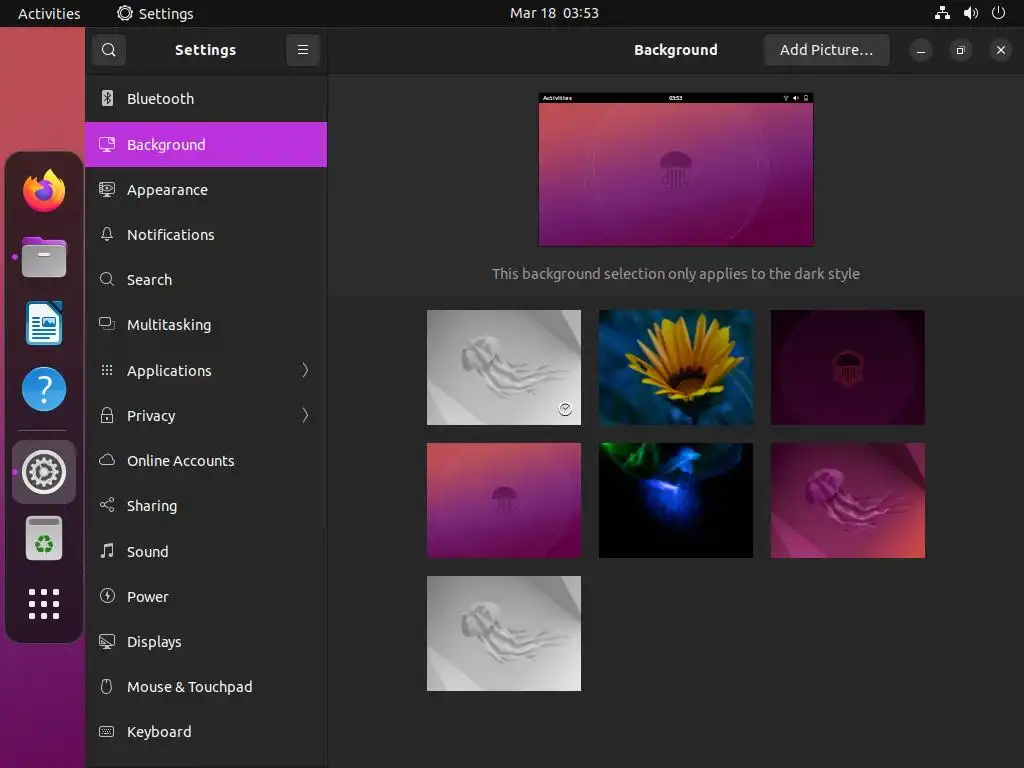The width and height of the screenshot is (1024, 768).
Task: Choose the magenta embossed jellyfish wallpaper
Action: click(847, 500)
